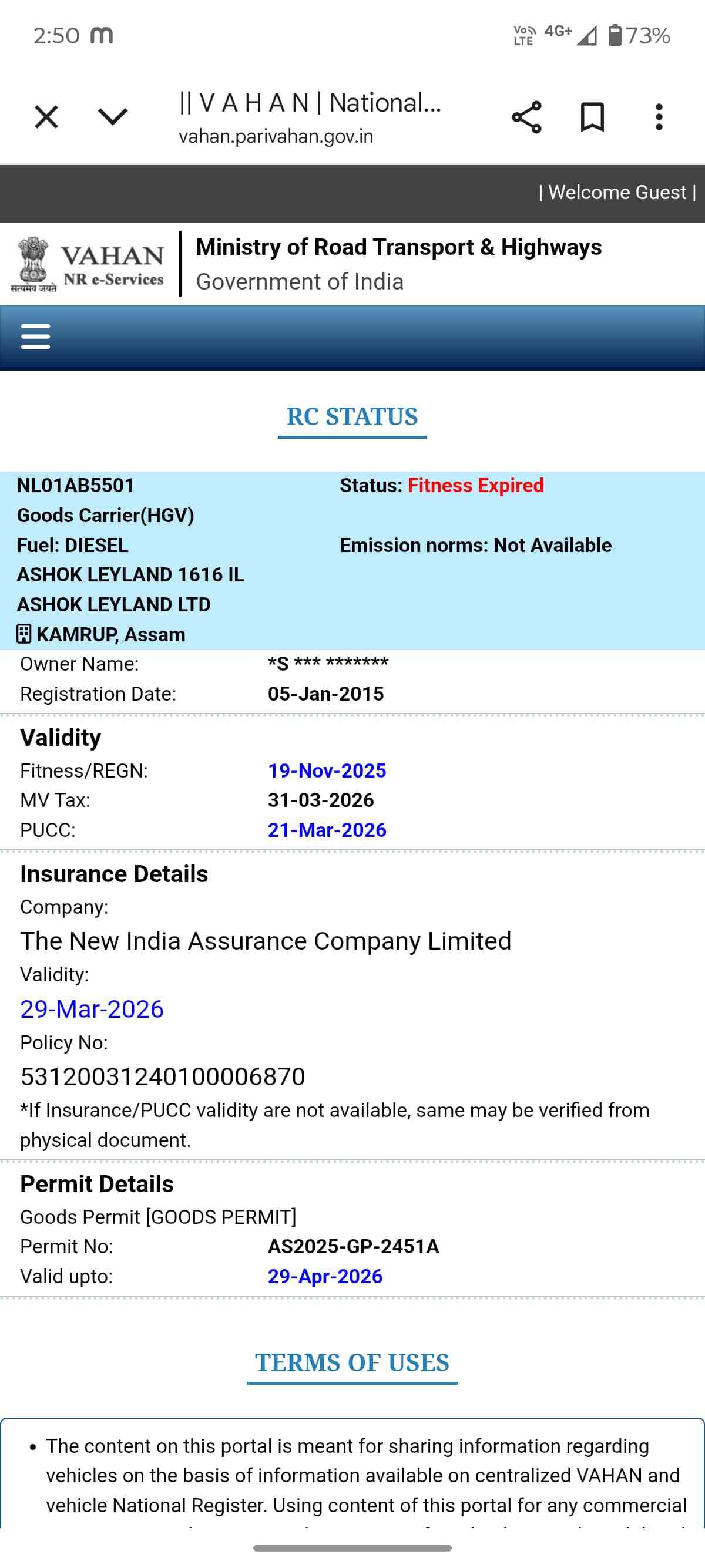
Task: Tap the battery icon in status bar
Action: [x=615, y=35]
